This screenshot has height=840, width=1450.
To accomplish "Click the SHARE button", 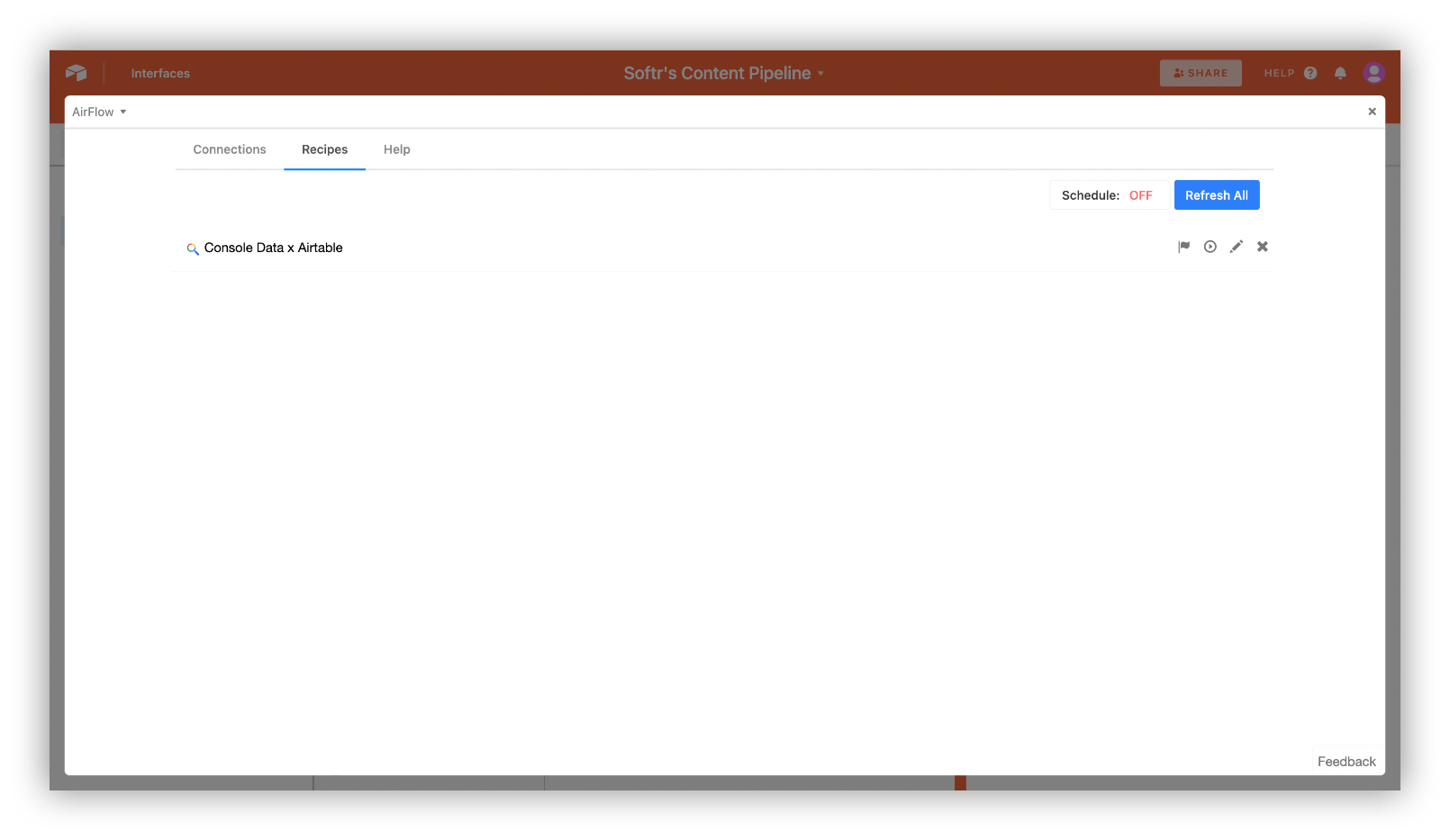I will click(x=1201, y=73).
